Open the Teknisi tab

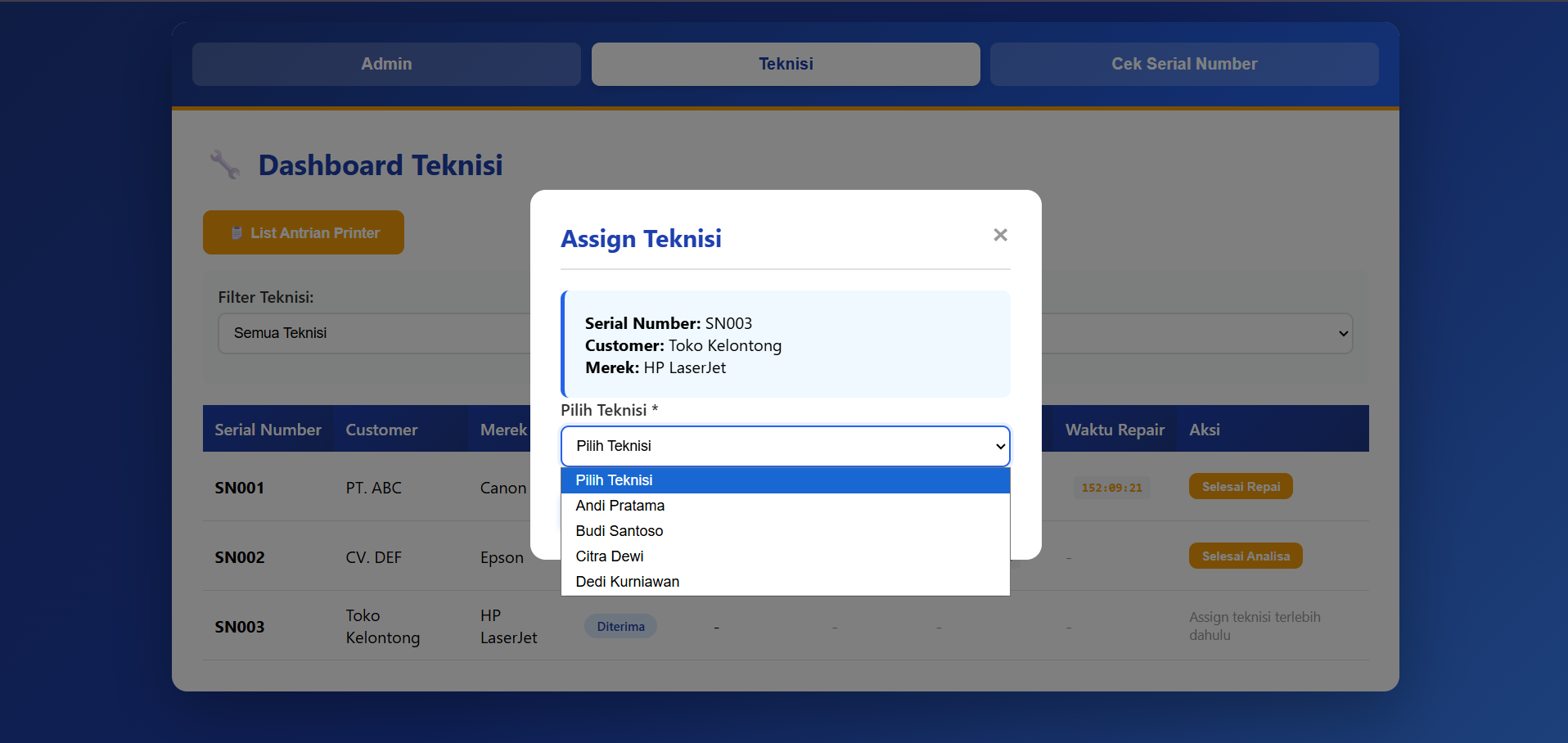pyautogui.click(x=786, y=64)
